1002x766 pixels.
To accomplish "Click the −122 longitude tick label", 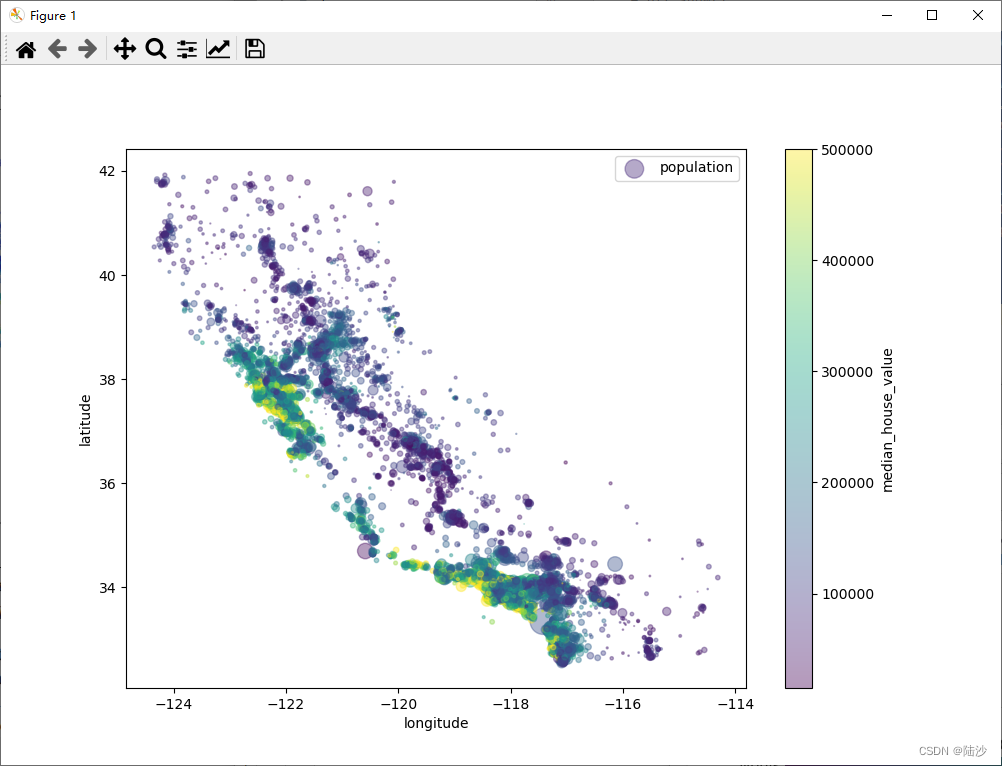I will coord(286,704).
